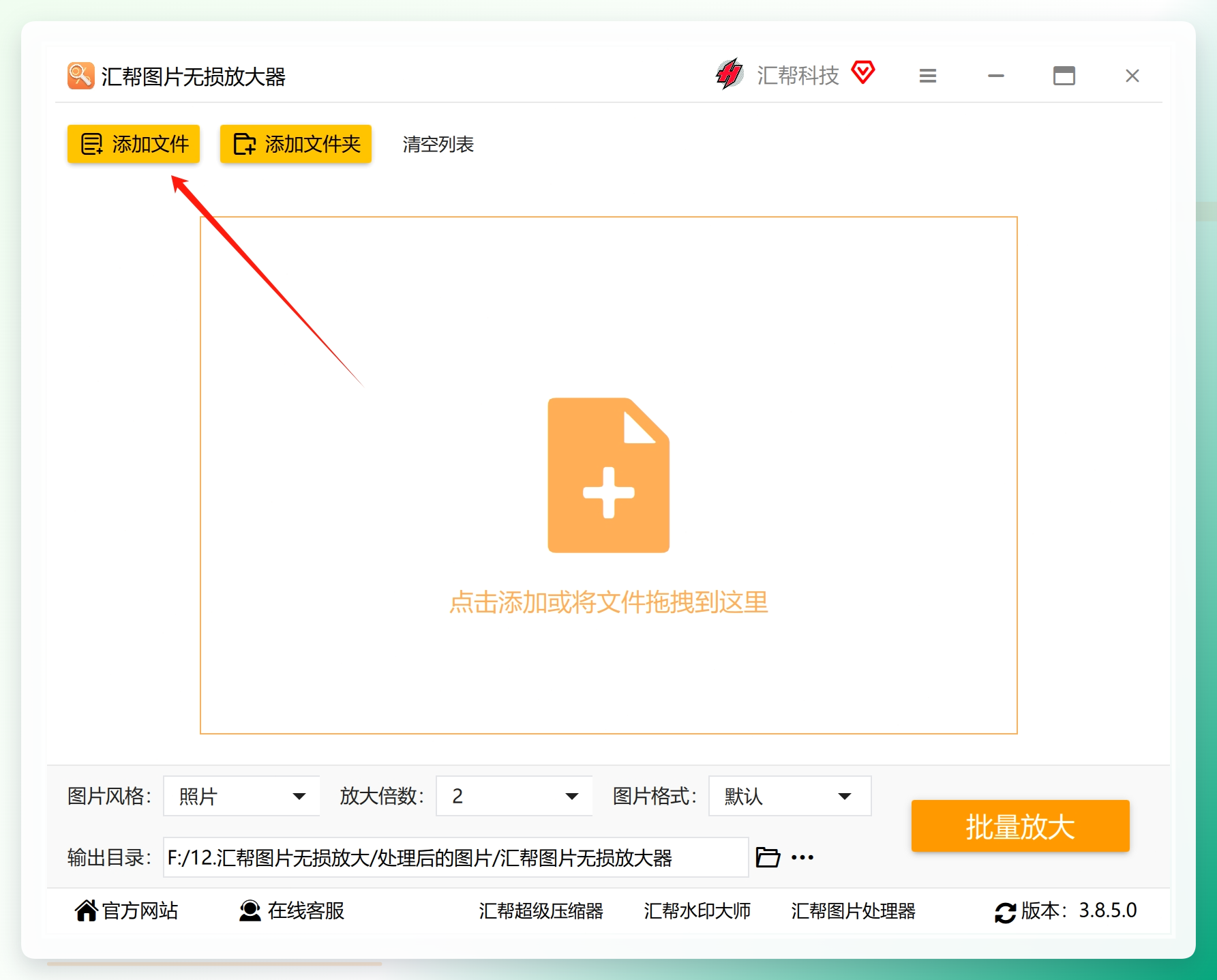1217x980 pixels.
Task: Open the 图片格式 dropdown showing 默认
Action: pyautogui.click(x=790, y=796)
